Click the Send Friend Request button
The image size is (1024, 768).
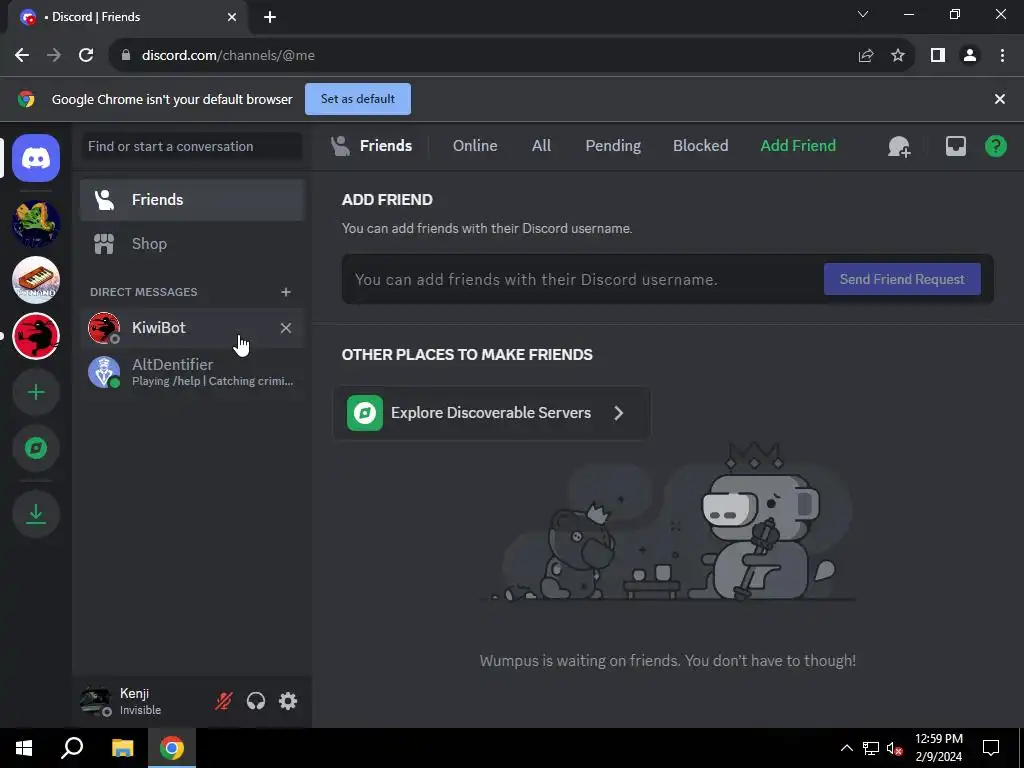(x=902, y=279)
